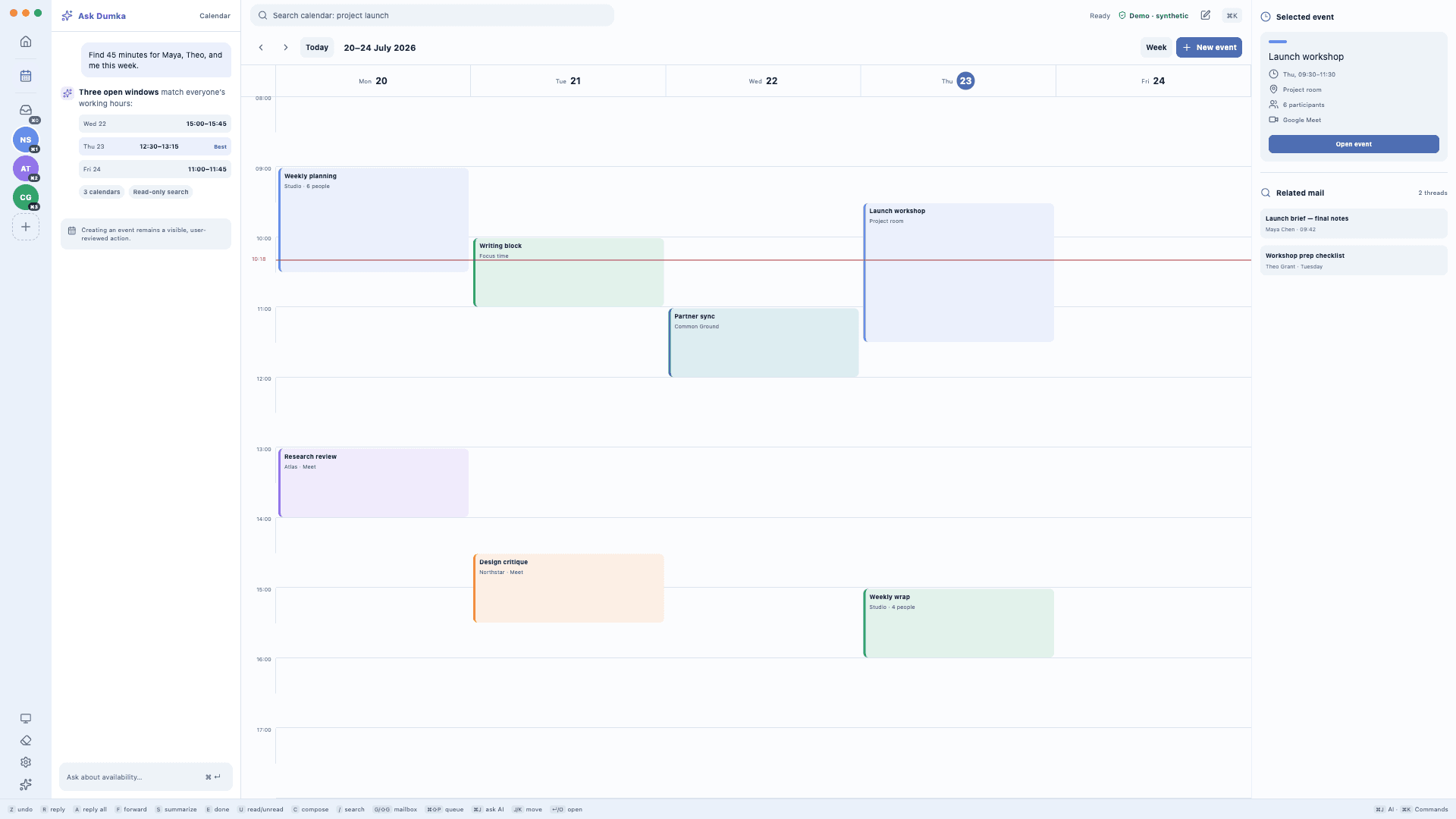1456x819 pixels.
Task: Open Launch brief — final notes thread
Action: click(1354, 224)
